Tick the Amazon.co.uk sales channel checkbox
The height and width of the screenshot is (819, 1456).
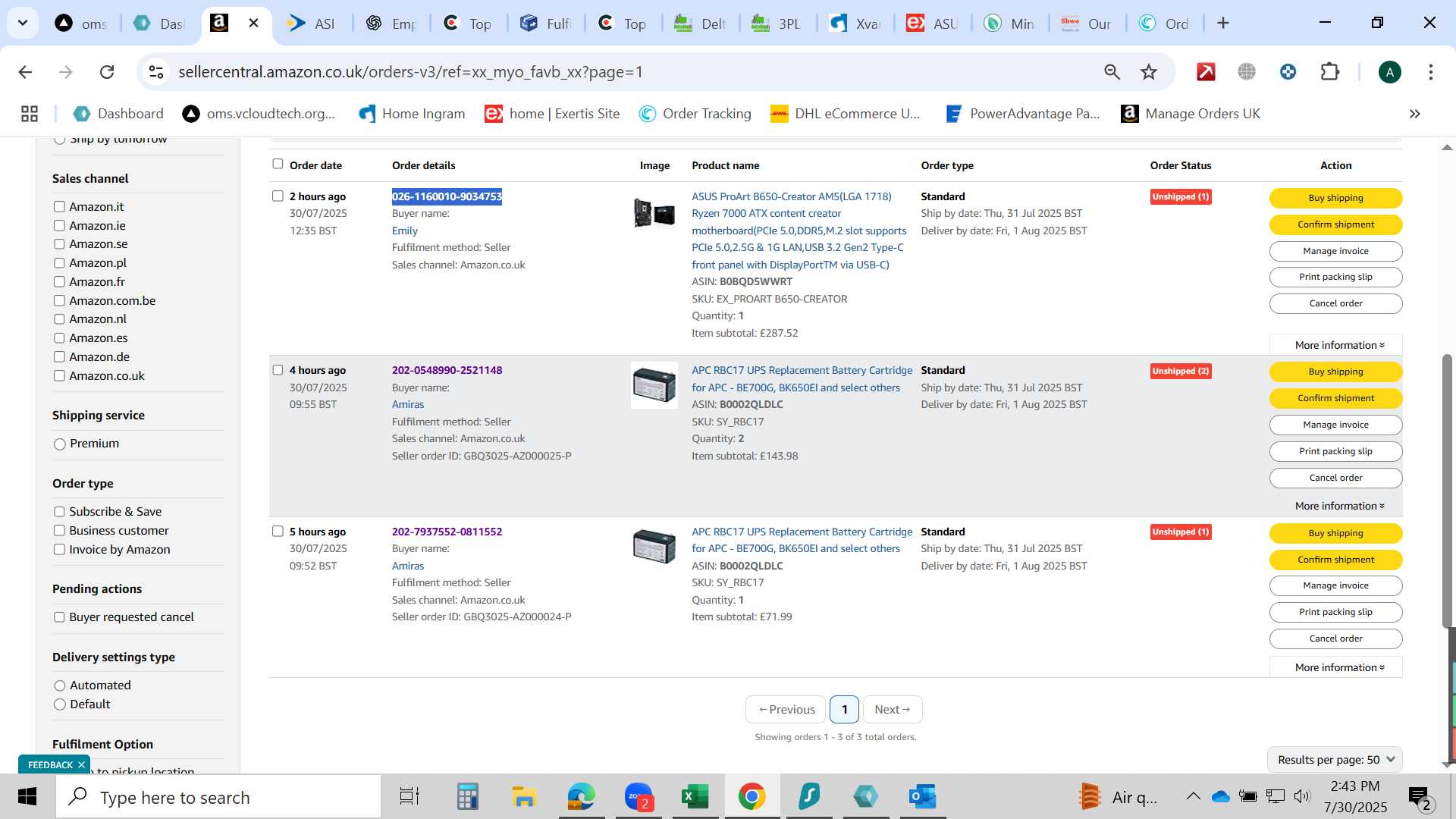click(x=59, y=375)
